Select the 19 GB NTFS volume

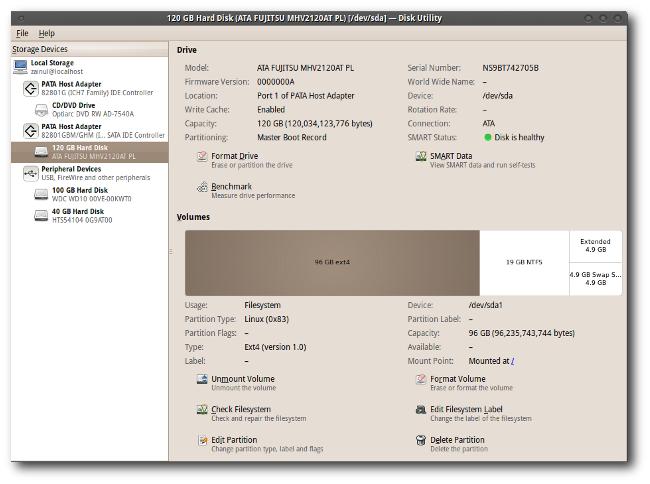coord(523,262)
